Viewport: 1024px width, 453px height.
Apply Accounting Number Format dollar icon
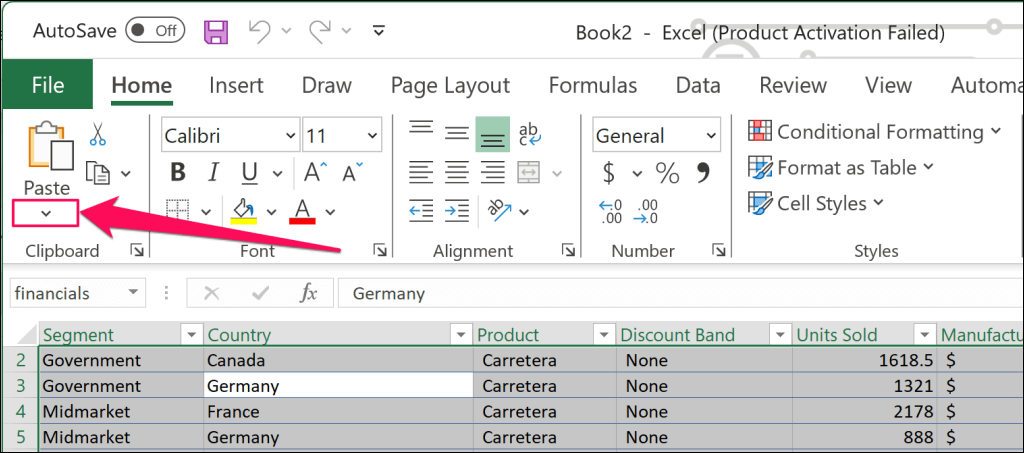point(609,172)
